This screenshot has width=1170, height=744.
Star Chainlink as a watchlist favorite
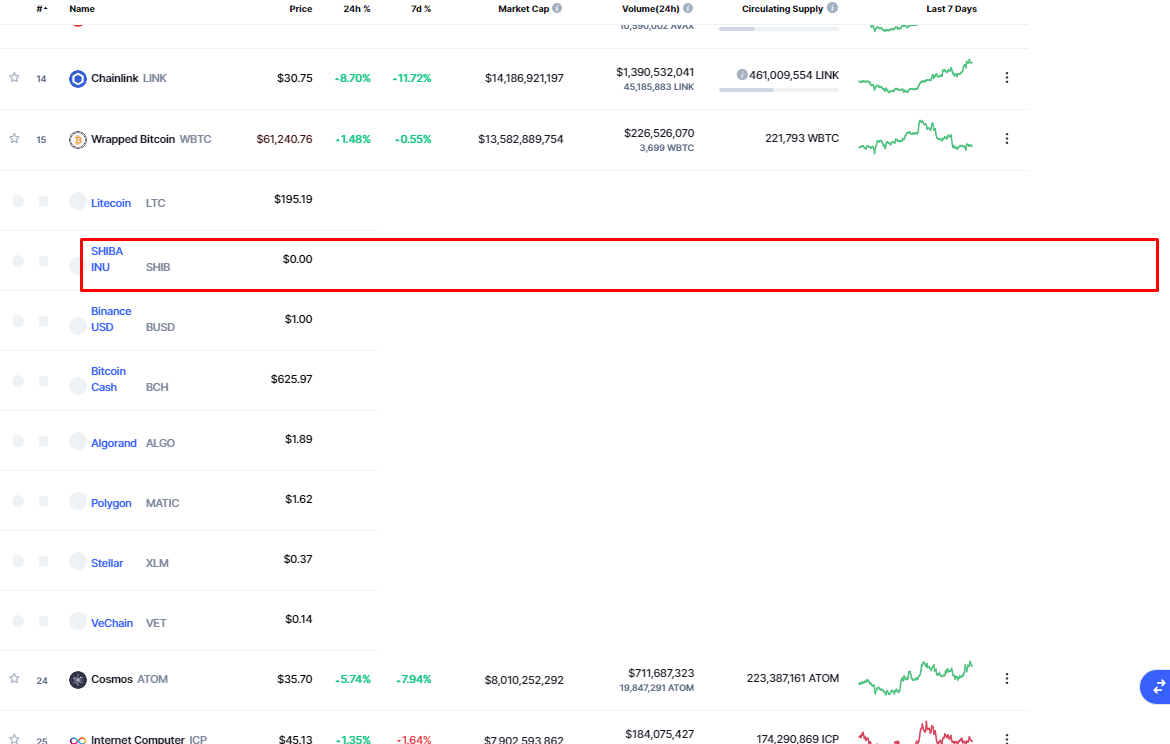(x=14, y=78)
